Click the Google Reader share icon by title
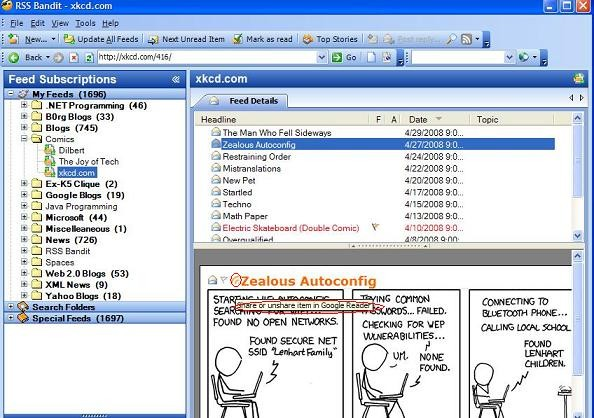 (236, 280)
